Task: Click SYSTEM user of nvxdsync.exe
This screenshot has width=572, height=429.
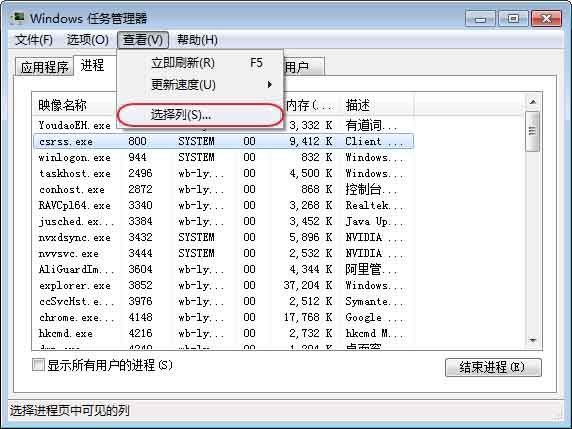Action: click(196, 237)
